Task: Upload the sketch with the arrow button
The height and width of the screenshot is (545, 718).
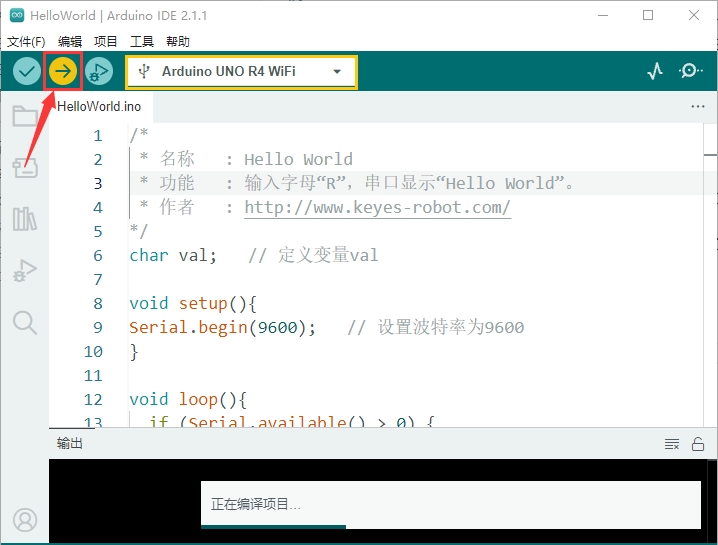Action: click(x=63, y=71)
